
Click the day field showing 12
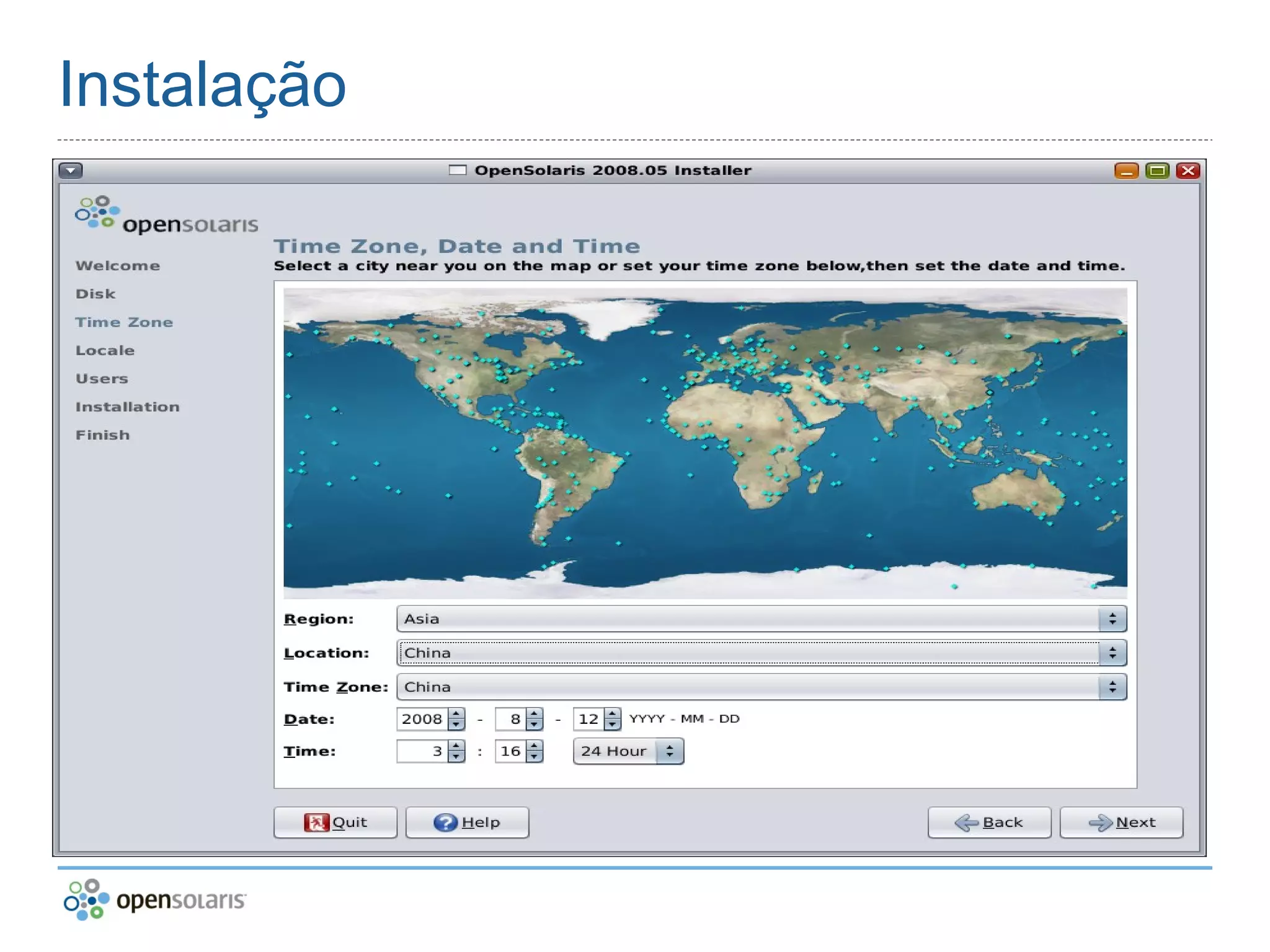pos(588,719)
